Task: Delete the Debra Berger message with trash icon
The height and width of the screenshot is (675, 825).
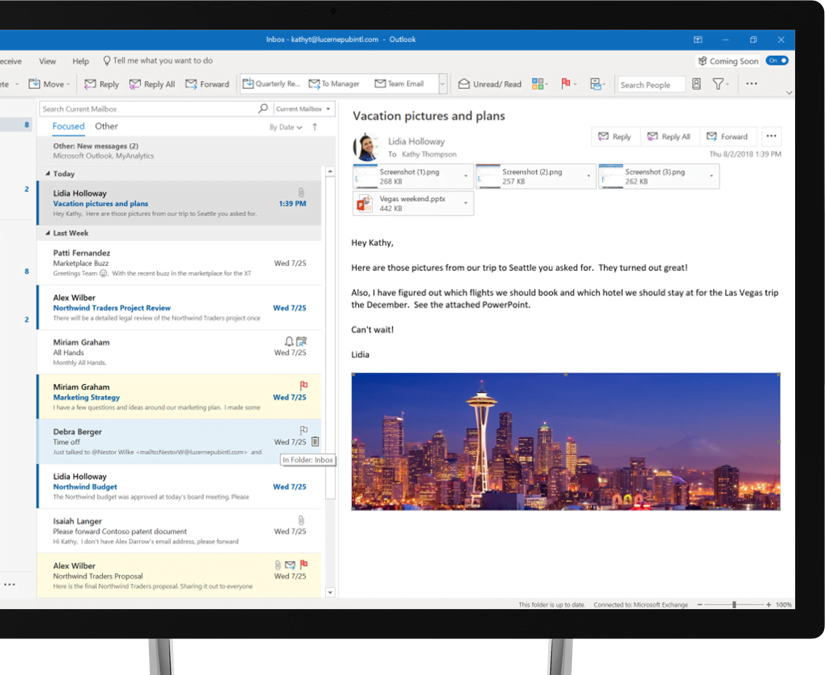Action: click(315, 441)
